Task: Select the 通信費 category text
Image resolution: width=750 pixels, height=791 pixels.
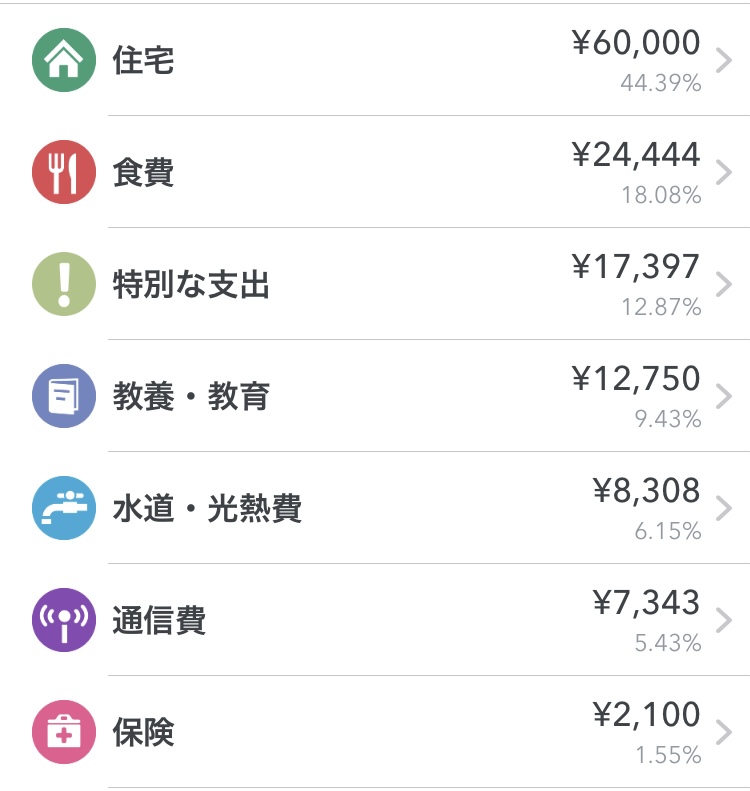Action: pyautogui.click(x=159, y=620)
